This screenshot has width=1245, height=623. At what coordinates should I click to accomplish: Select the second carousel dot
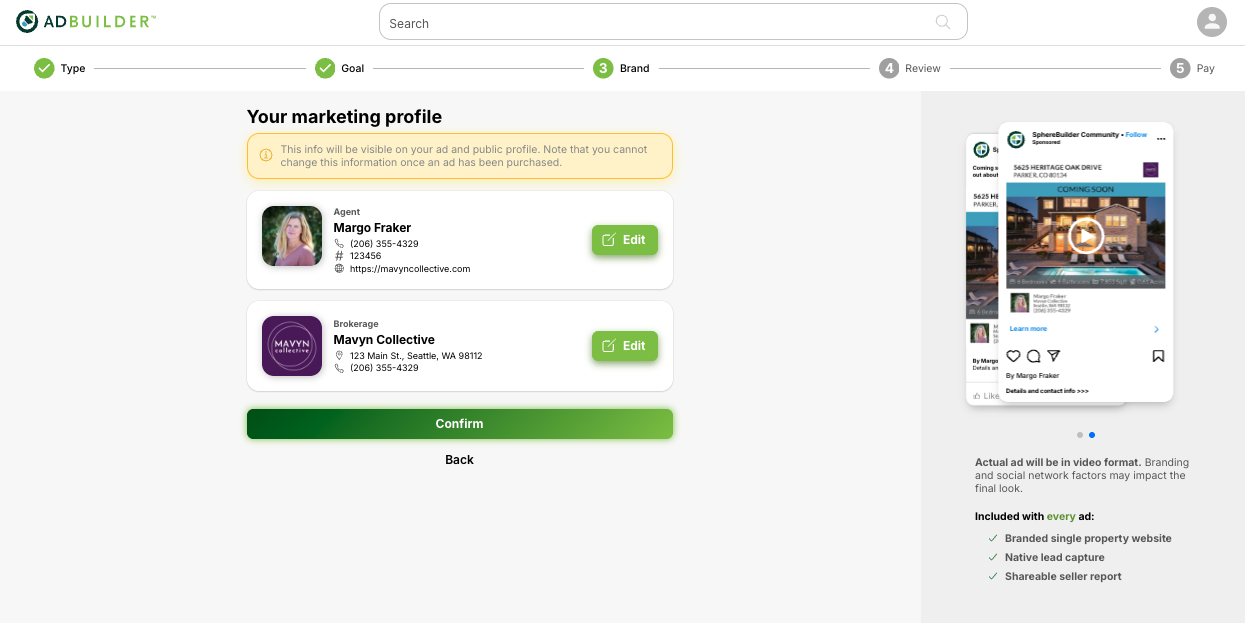pyautogui.click(x=1092, y=435)
